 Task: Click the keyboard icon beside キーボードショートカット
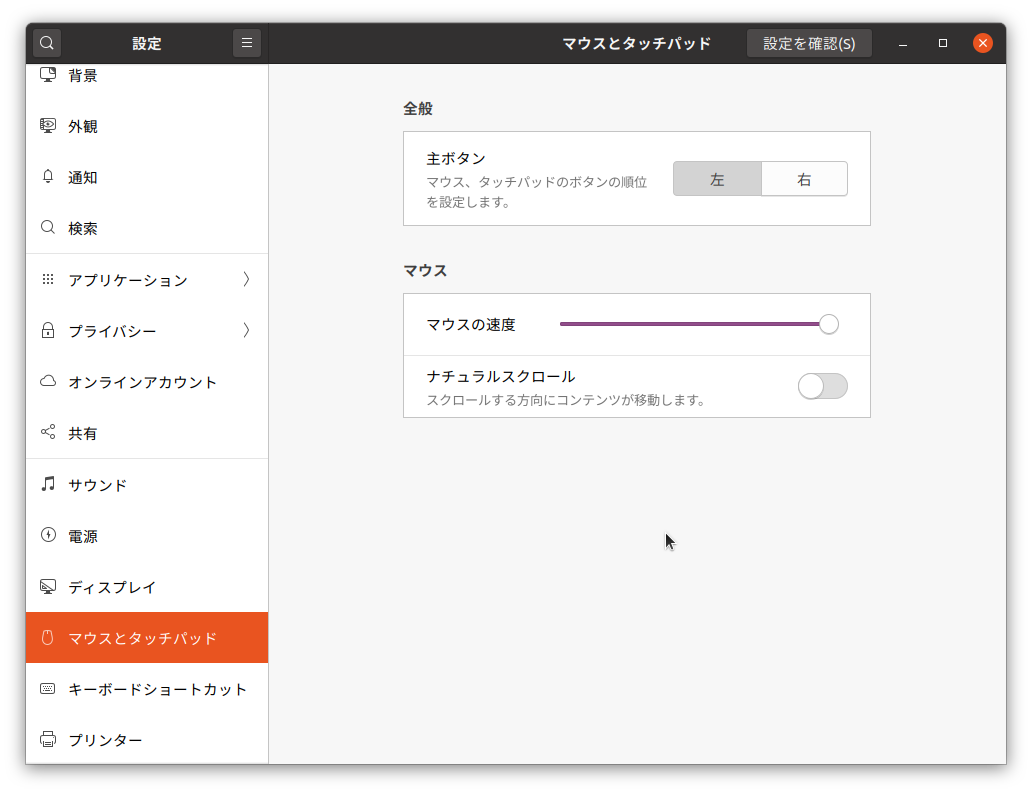48,688
